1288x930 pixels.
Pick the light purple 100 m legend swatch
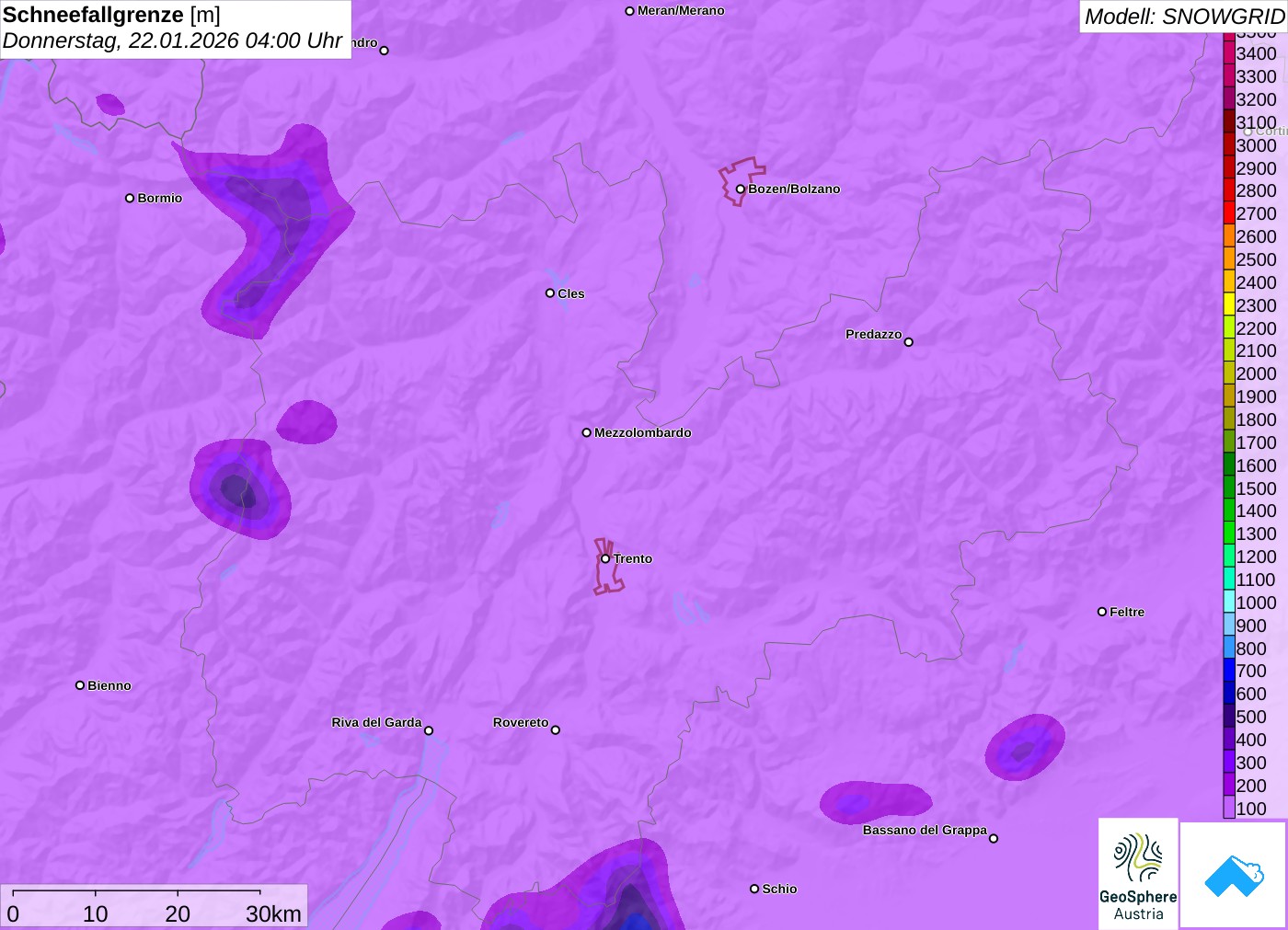click(1229, 808)
